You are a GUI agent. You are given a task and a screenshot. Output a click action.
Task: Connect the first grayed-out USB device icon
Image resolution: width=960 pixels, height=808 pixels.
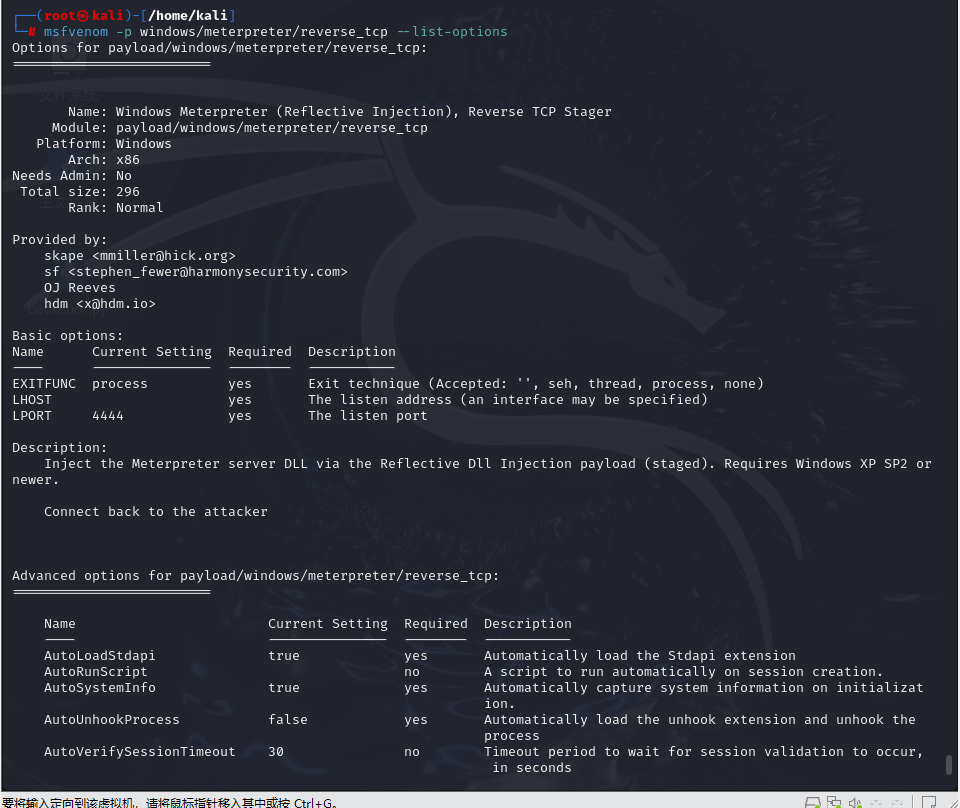[874, 800]
